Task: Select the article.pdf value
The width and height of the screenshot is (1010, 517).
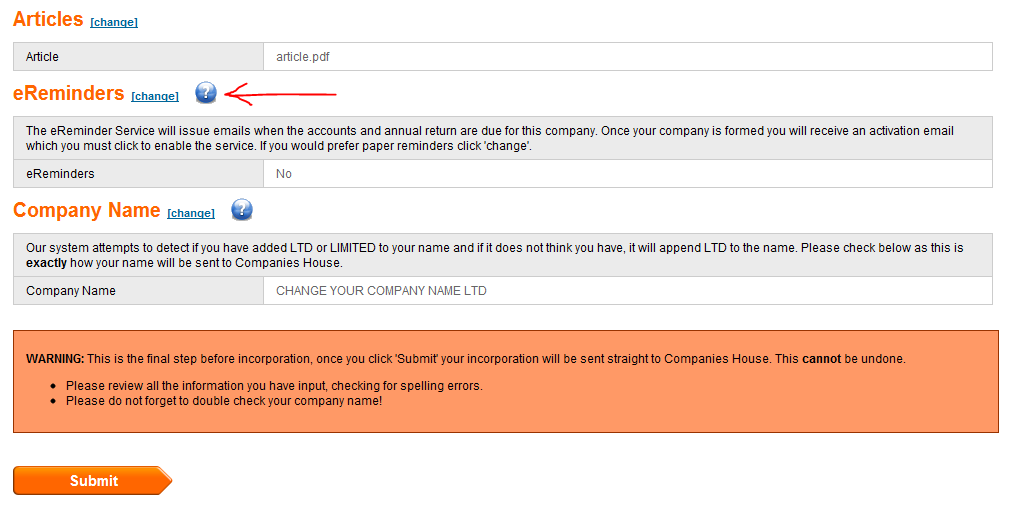Action: [303, 57]
